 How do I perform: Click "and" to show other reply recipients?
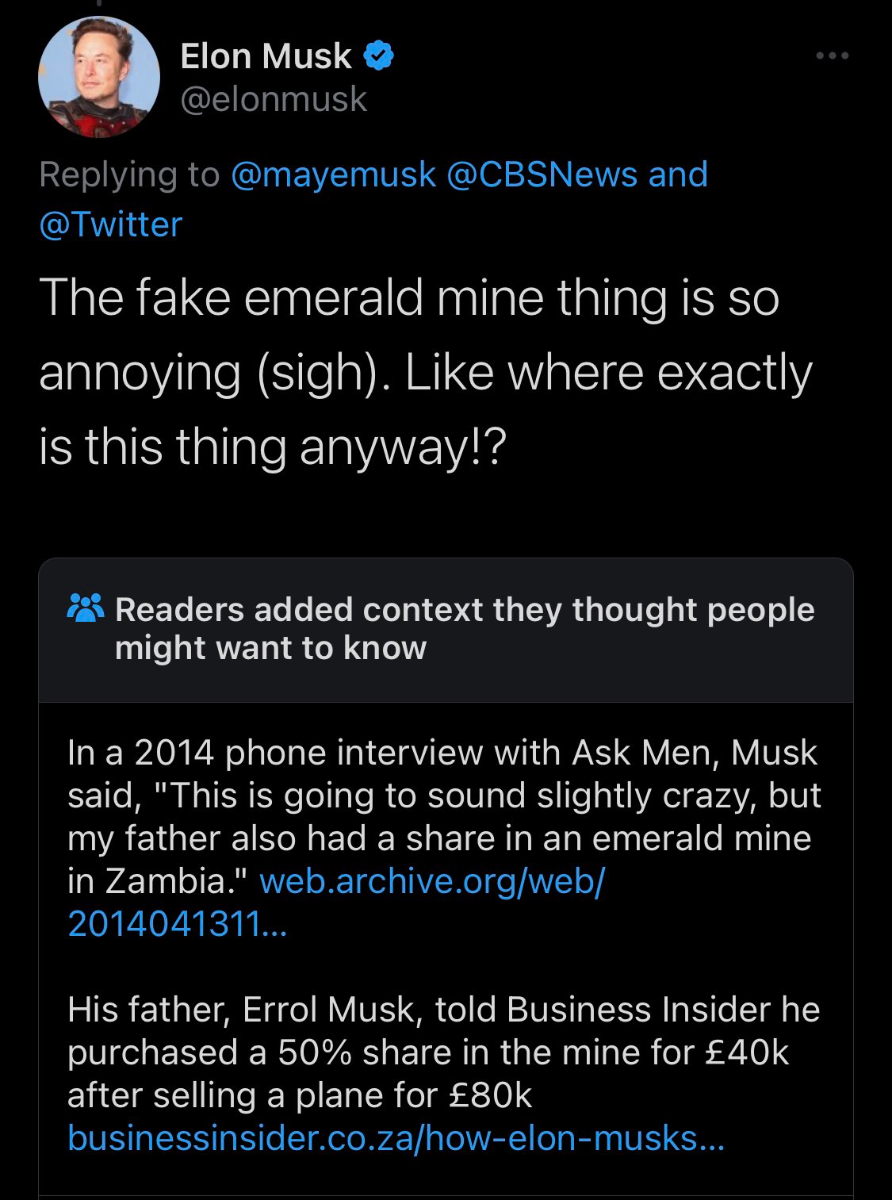click(678, 174)
